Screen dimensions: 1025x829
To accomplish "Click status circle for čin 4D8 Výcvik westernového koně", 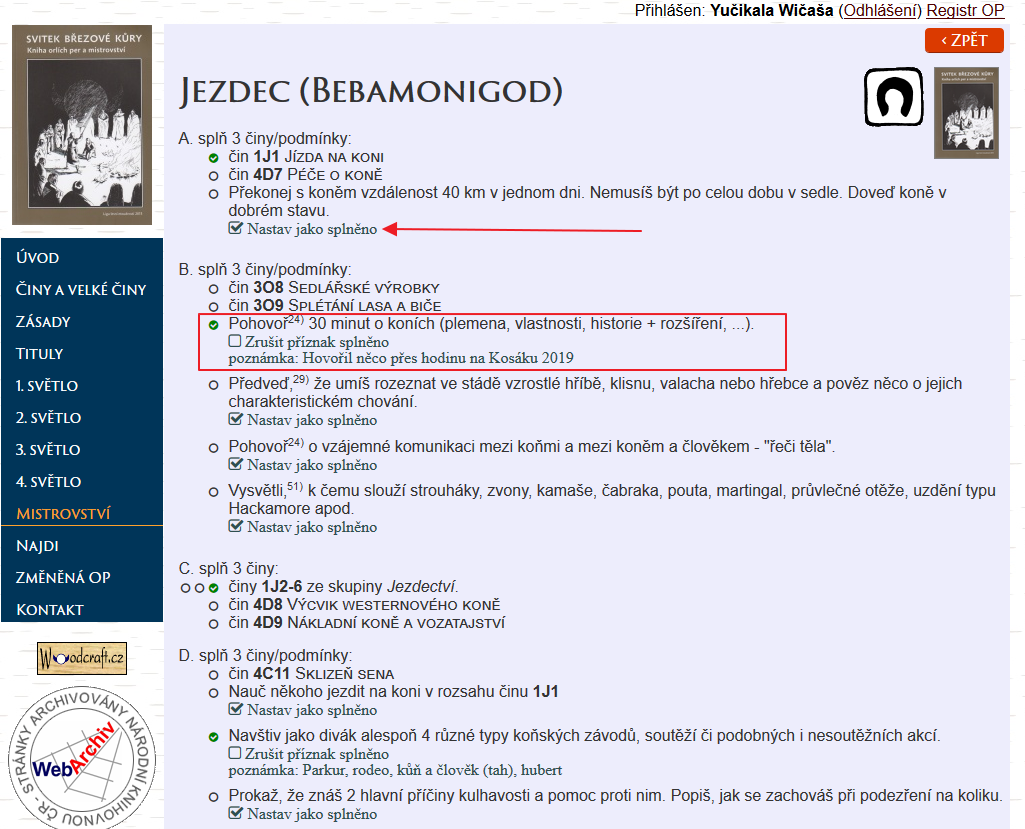I will [x=213, y=606].
